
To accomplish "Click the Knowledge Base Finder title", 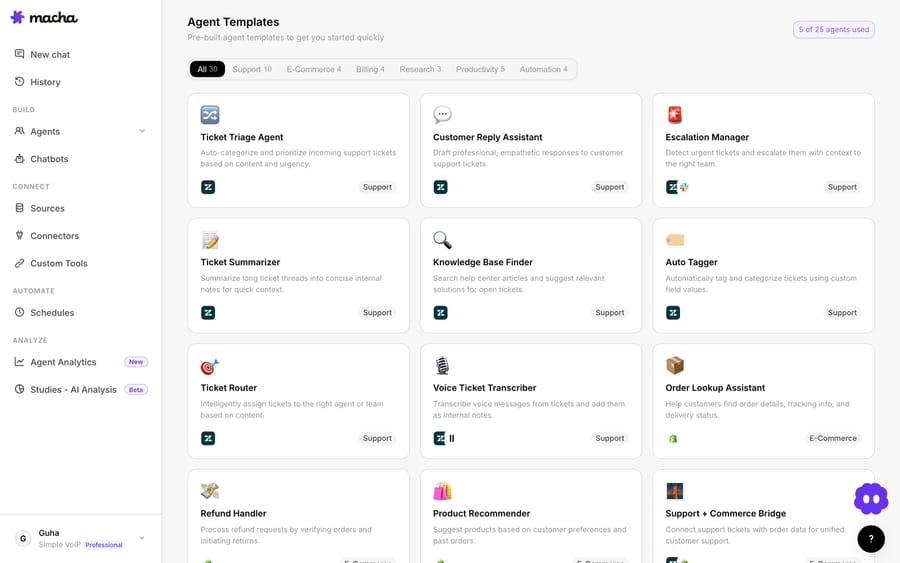I will [x=483, y=262].
